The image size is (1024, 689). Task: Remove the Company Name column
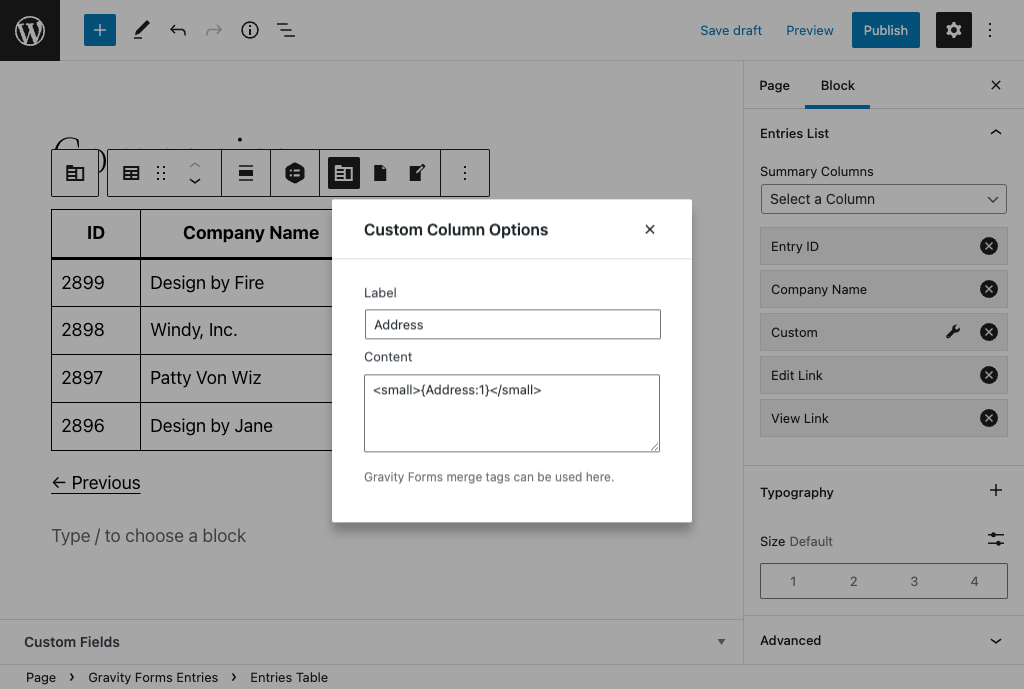point(989,289)
